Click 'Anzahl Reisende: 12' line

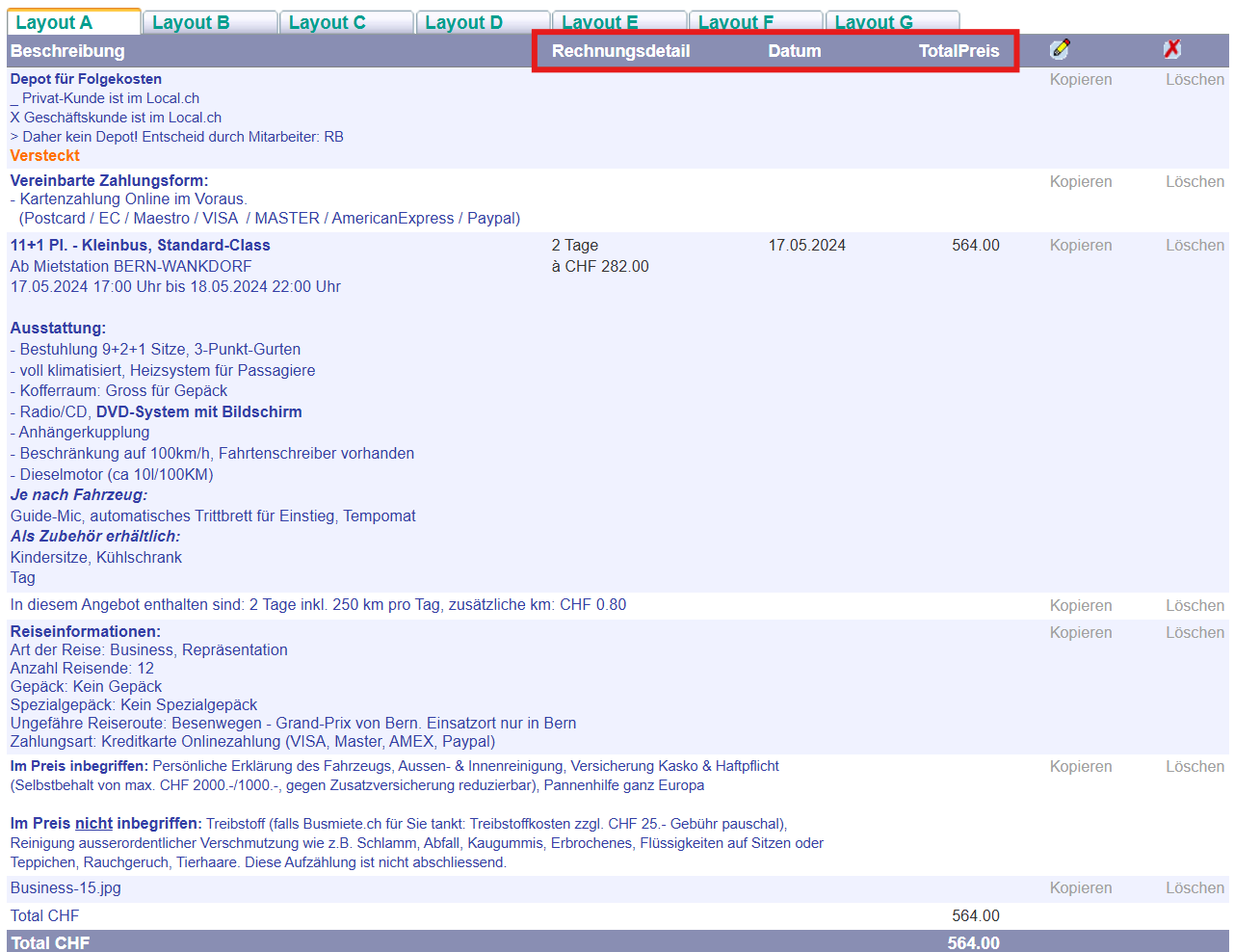82,669
